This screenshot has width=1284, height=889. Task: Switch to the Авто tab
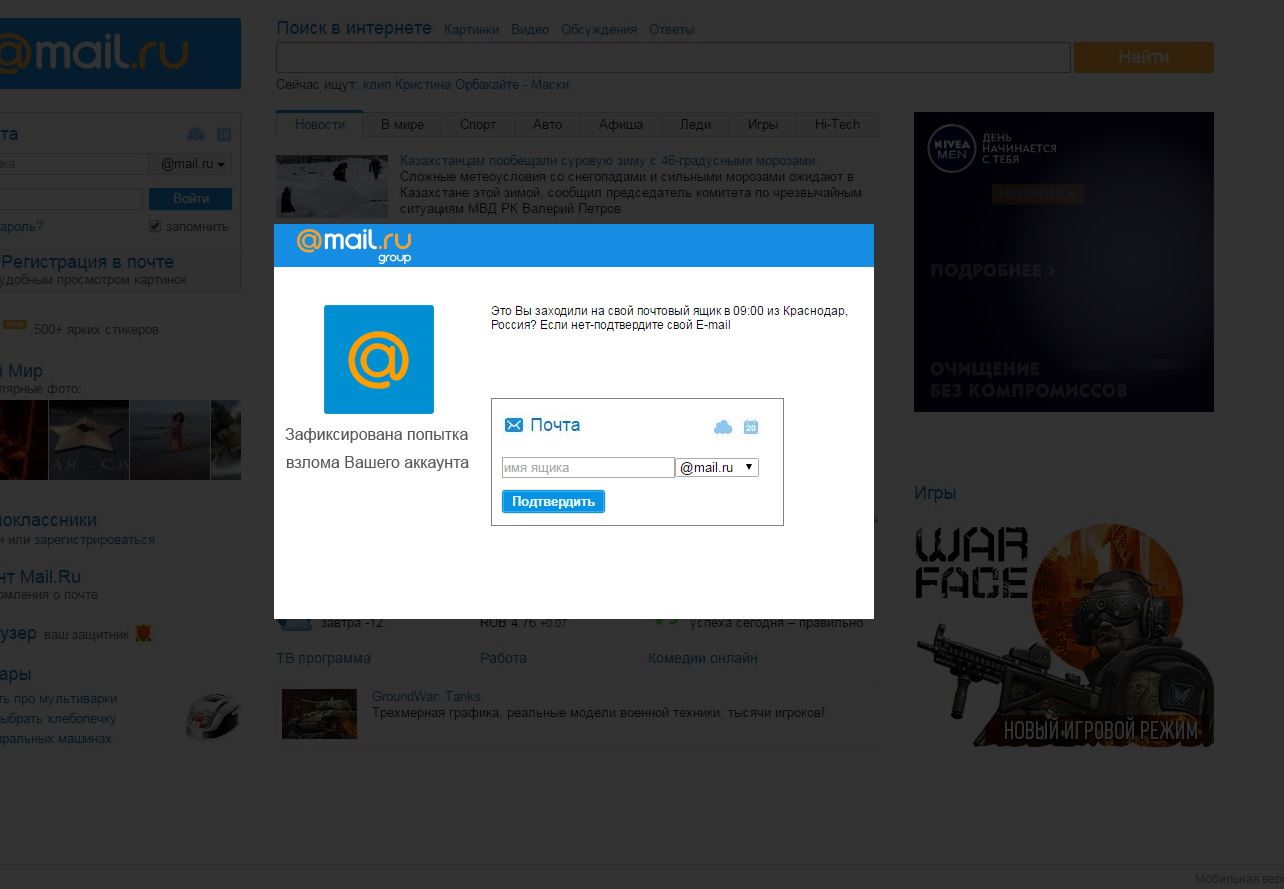pos(547,124)
